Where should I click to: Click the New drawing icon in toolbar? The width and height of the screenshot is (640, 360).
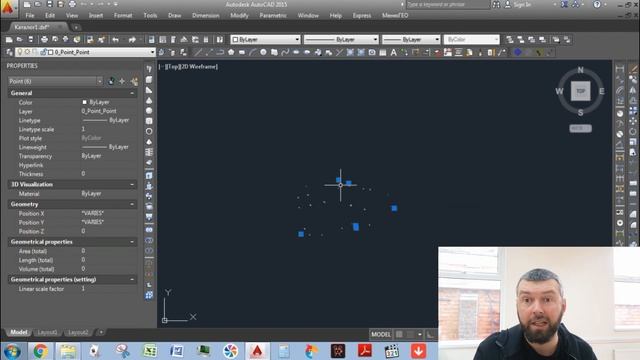[x=9, y=40]
